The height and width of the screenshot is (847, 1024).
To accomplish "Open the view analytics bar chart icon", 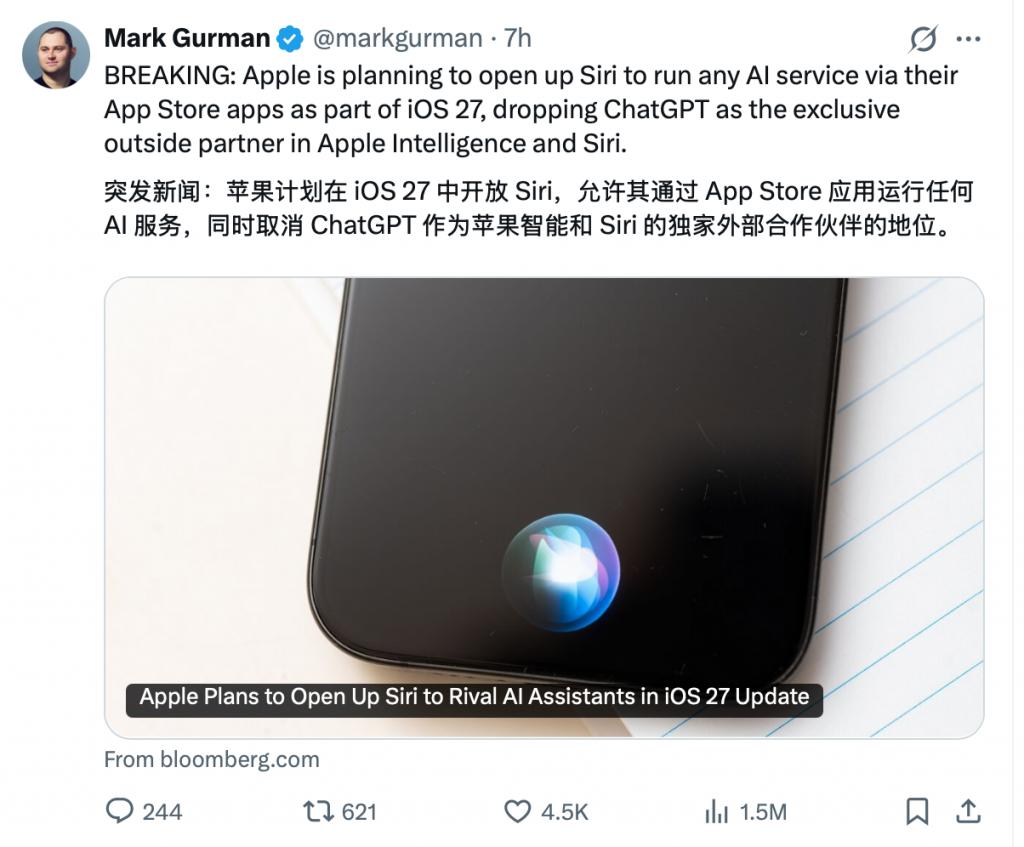I will click(x=716, y=812).
